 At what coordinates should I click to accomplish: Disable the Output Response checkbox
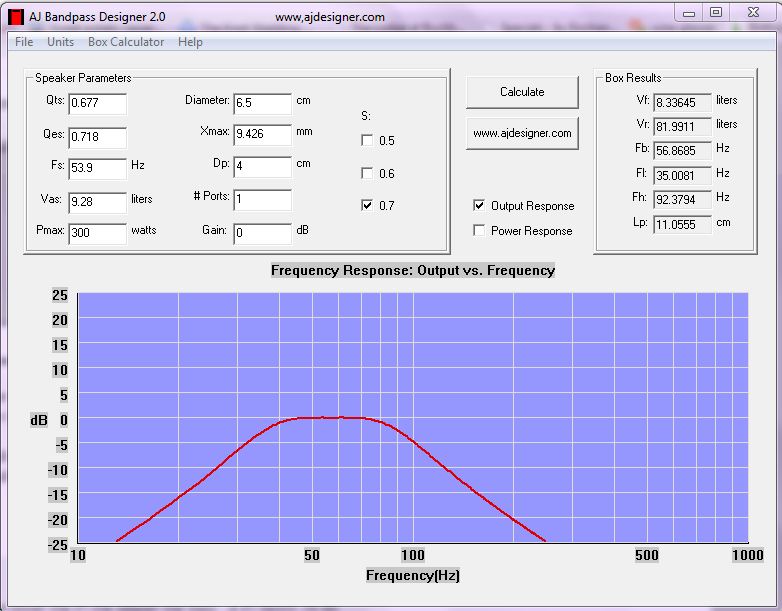(480, 206)
